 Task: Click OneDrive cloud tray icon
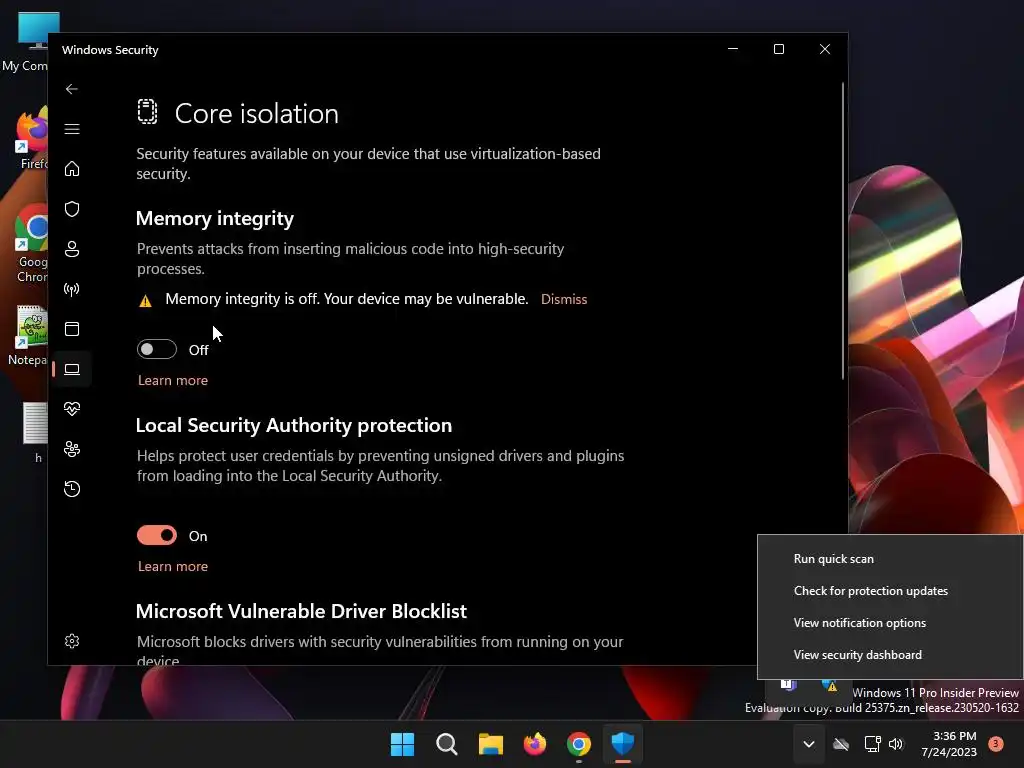841,744
